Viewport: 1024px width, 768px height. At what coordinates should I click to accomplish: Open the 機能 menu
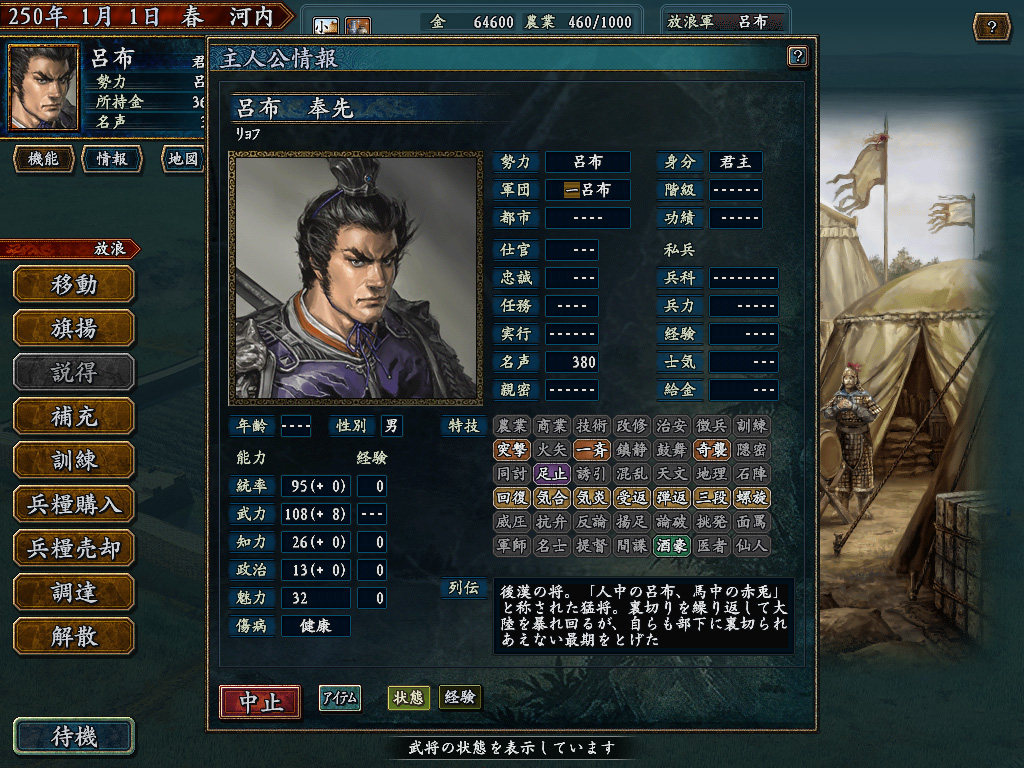43,159
